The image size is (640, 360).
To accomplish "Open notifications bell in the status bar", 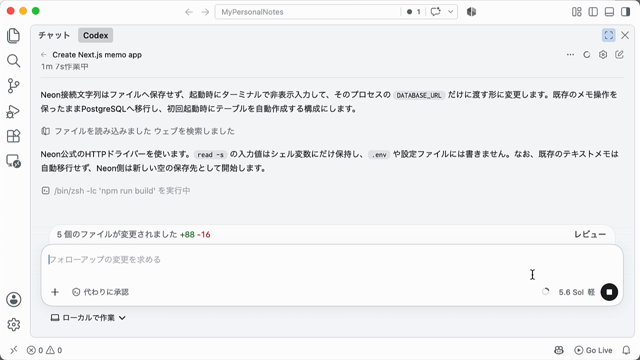I will coord(626,350).
